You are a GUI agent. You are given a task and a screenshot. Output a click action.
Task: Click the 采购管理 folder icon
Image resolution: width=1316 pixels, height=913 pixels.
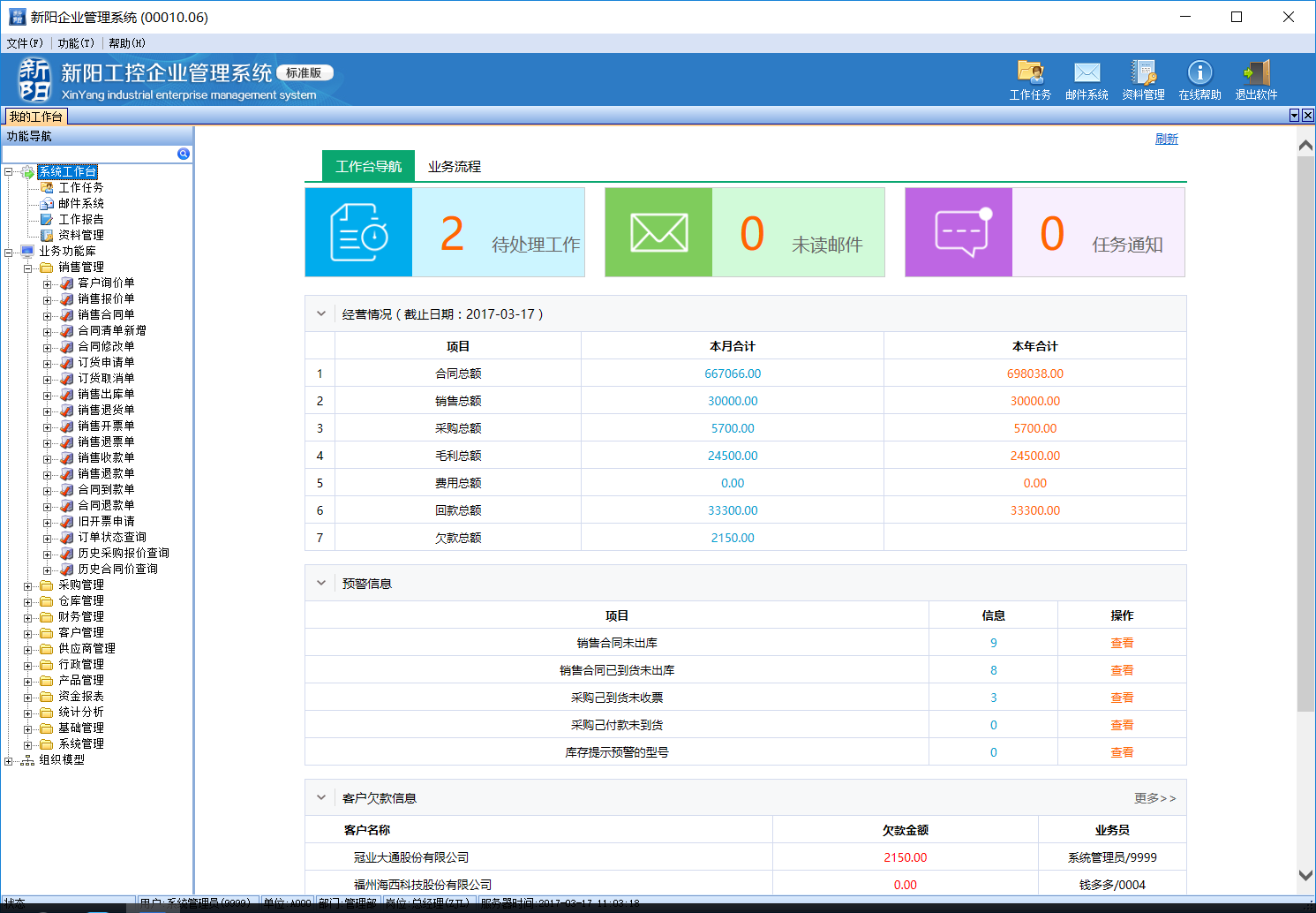(x=47, y=585)
